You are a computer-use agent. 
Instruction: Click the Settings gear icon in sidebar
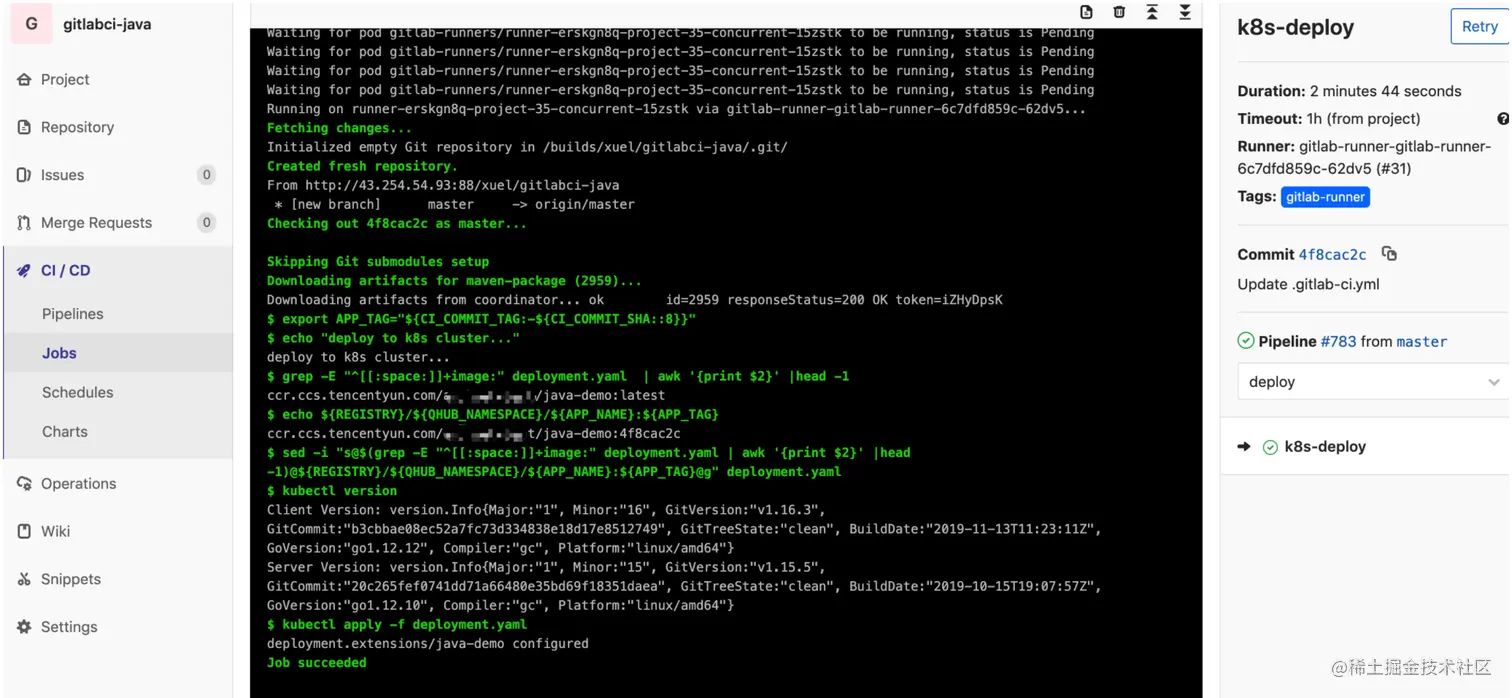pyautogui.click(x=24, y=627)
